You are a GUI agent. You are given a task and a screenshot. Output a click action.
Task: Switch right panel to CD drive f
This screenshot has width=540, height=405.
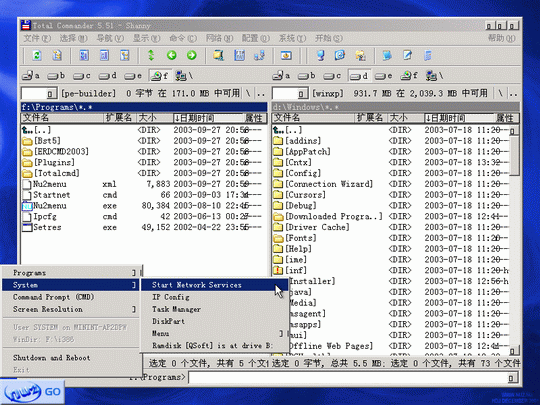409,75
